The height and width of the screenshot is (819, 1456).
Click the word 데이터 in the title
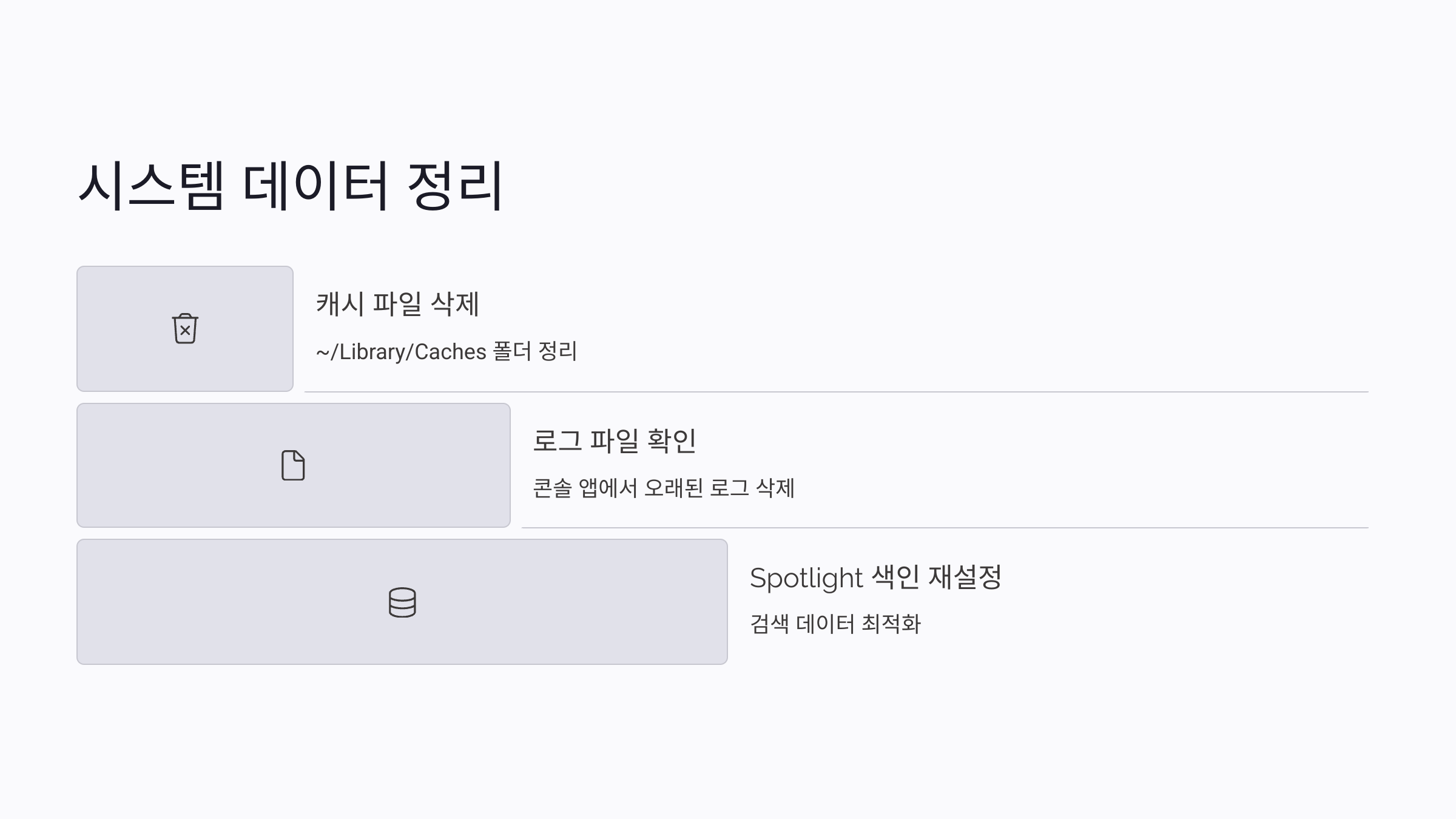(x=315, y=186)
